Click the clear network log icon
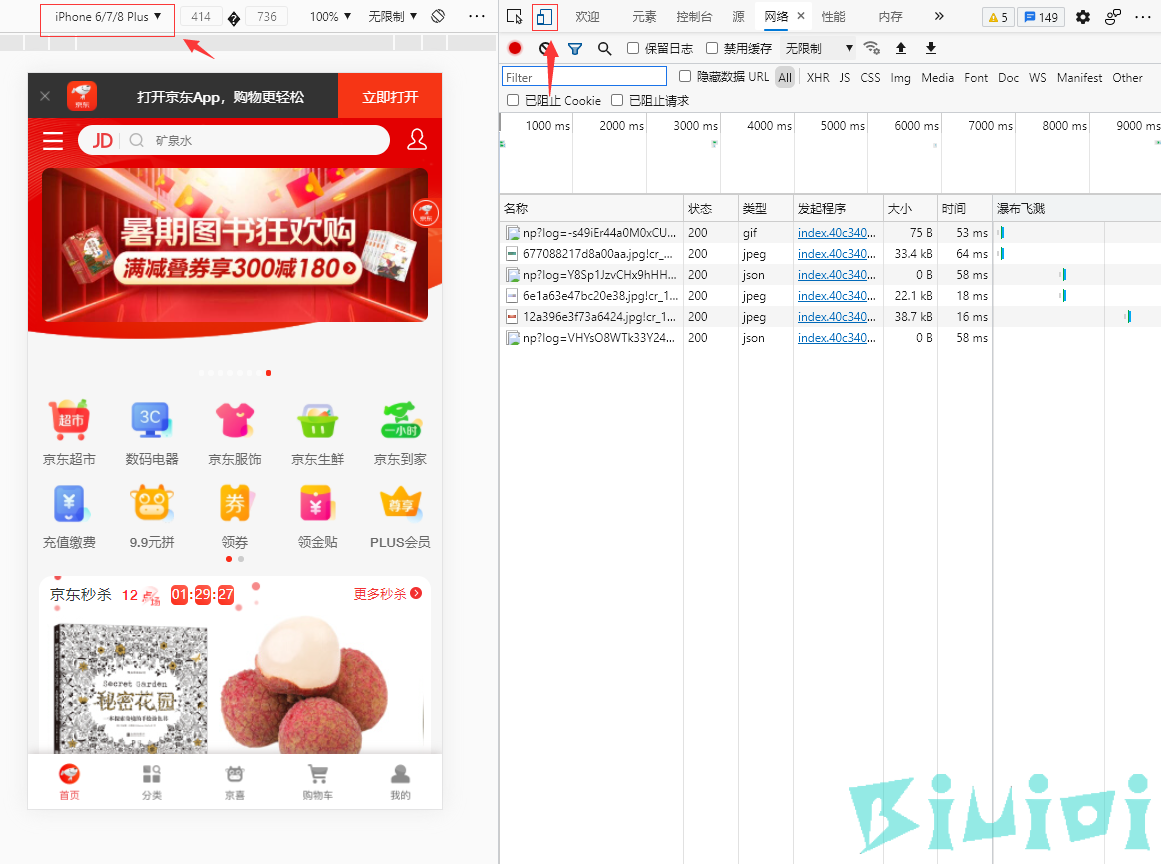 [546, 48]
